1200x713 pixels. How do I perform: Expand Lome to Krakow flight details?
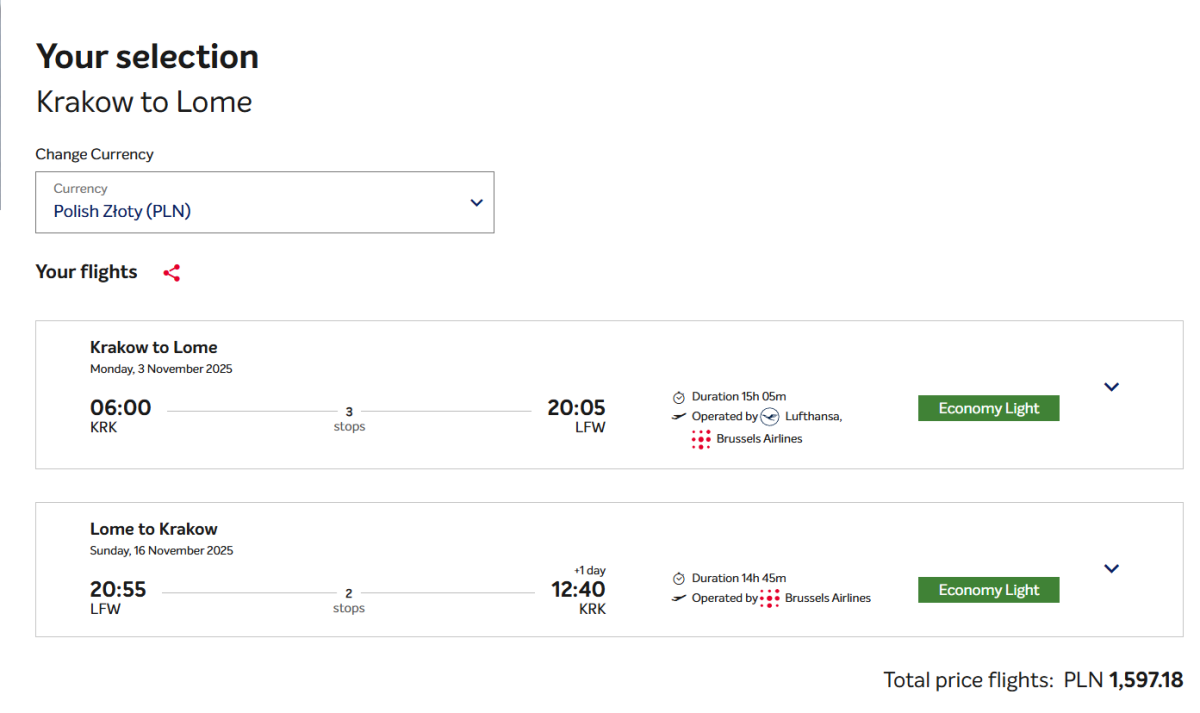pos(1111,569)
